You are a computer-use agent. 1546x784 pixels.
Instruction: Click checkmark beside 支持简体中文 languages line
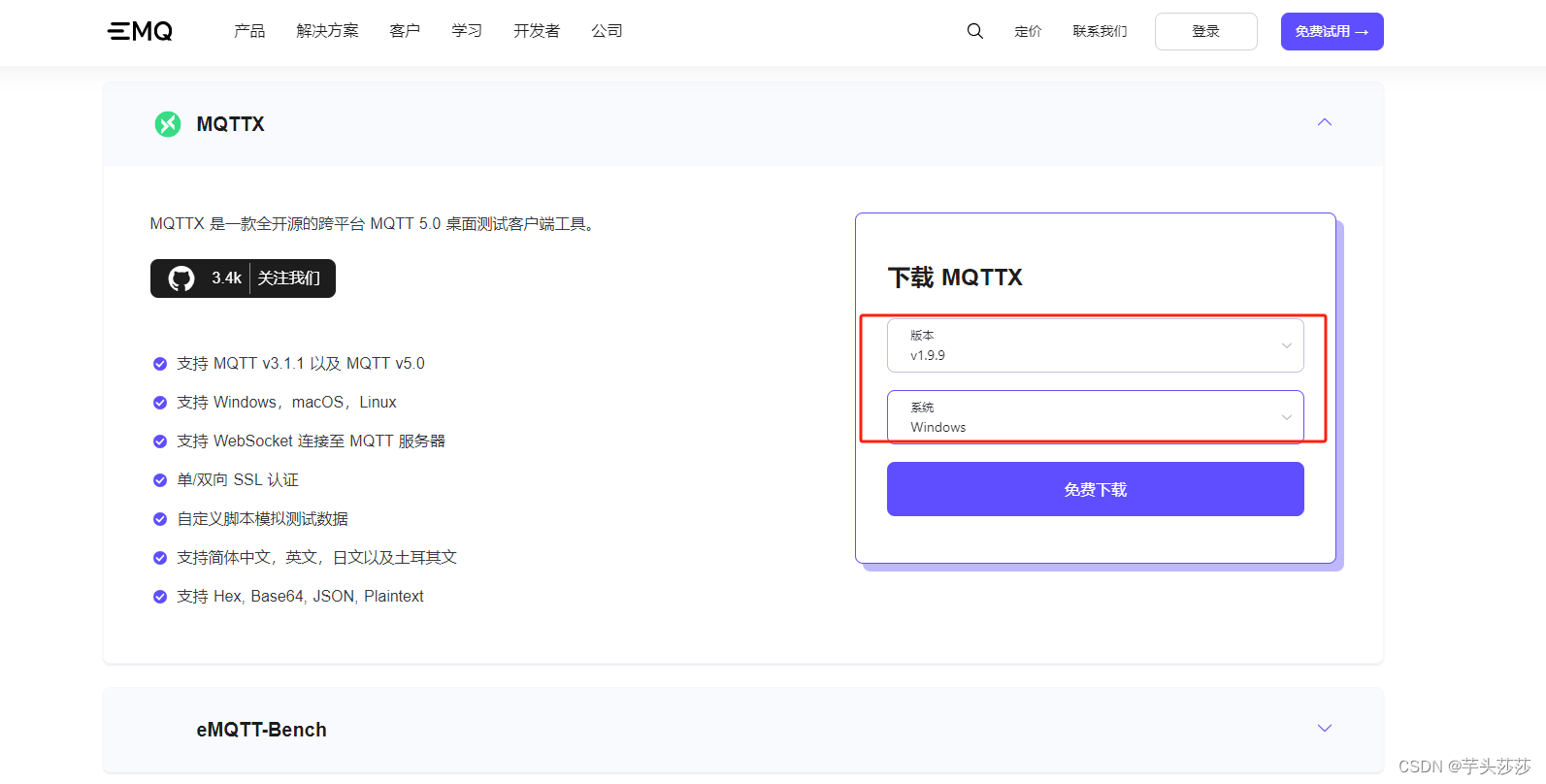pos(160,558)
